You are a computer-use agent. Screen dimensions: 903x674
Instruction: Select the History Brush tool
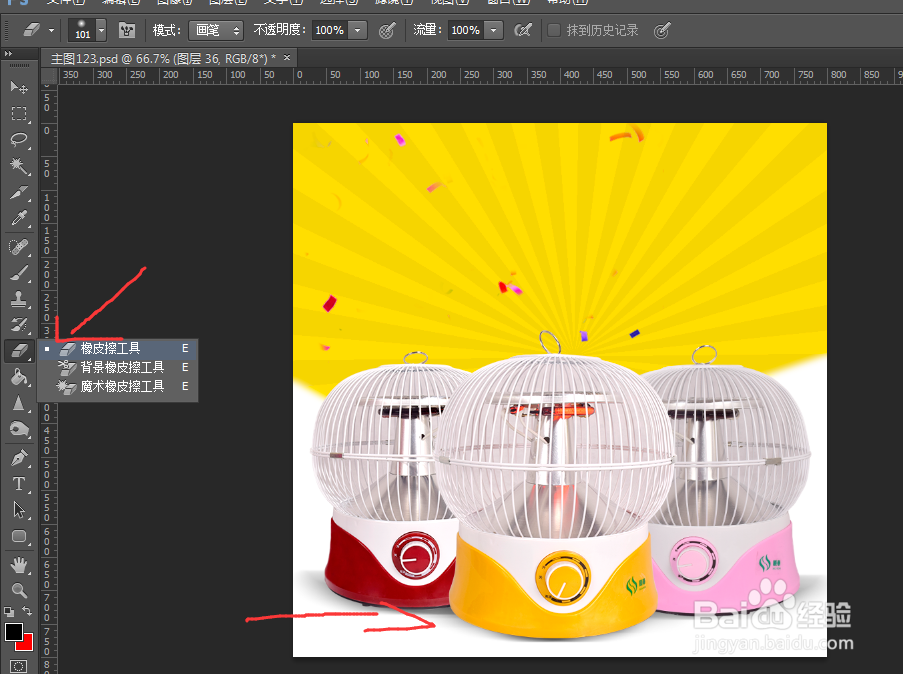(x=18, y=325)
